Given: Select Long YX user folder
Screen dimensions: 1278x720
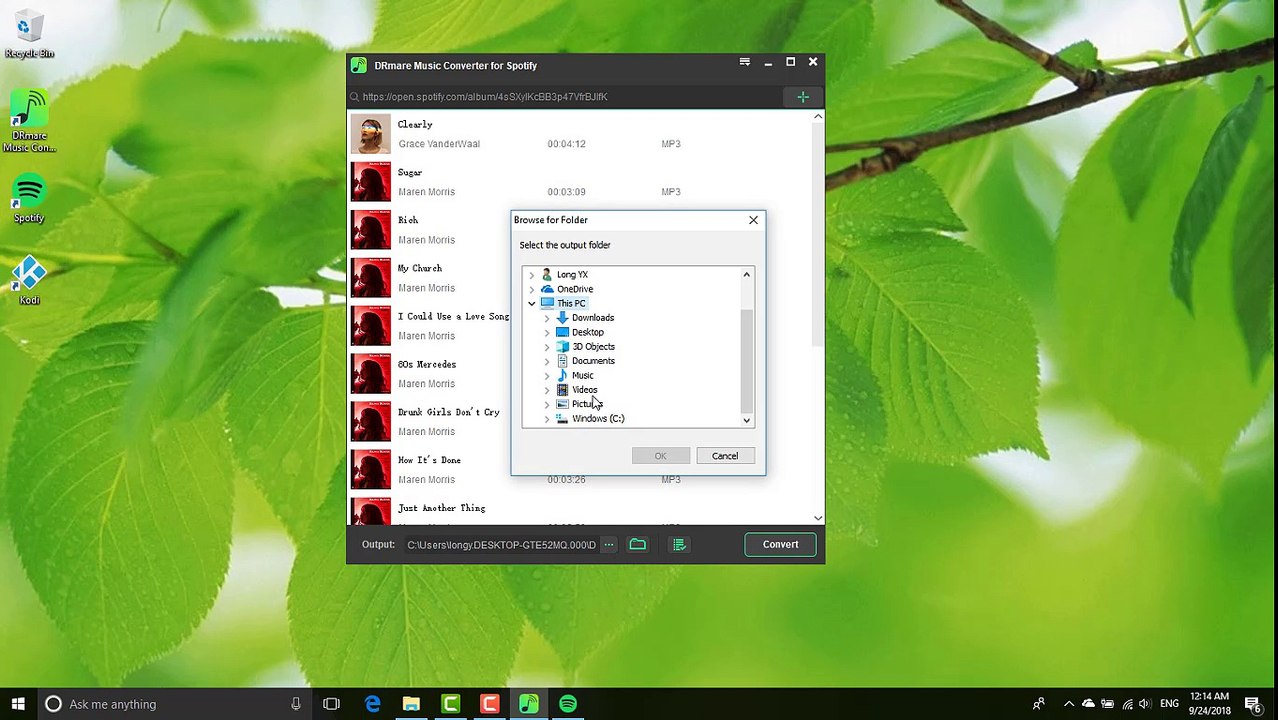Looking at the screenshot, I should tap(572, 274).
